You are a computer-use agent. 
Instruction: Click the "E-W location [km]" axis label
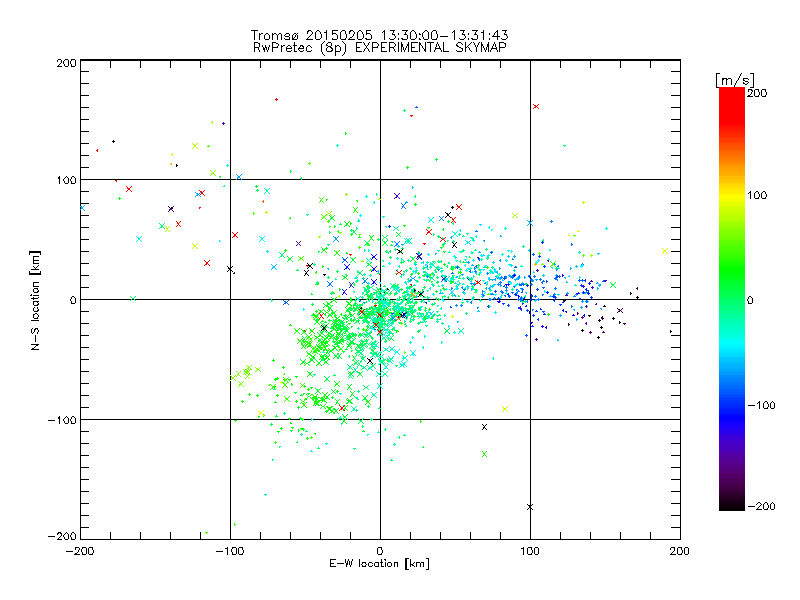(x=379, y=563)
